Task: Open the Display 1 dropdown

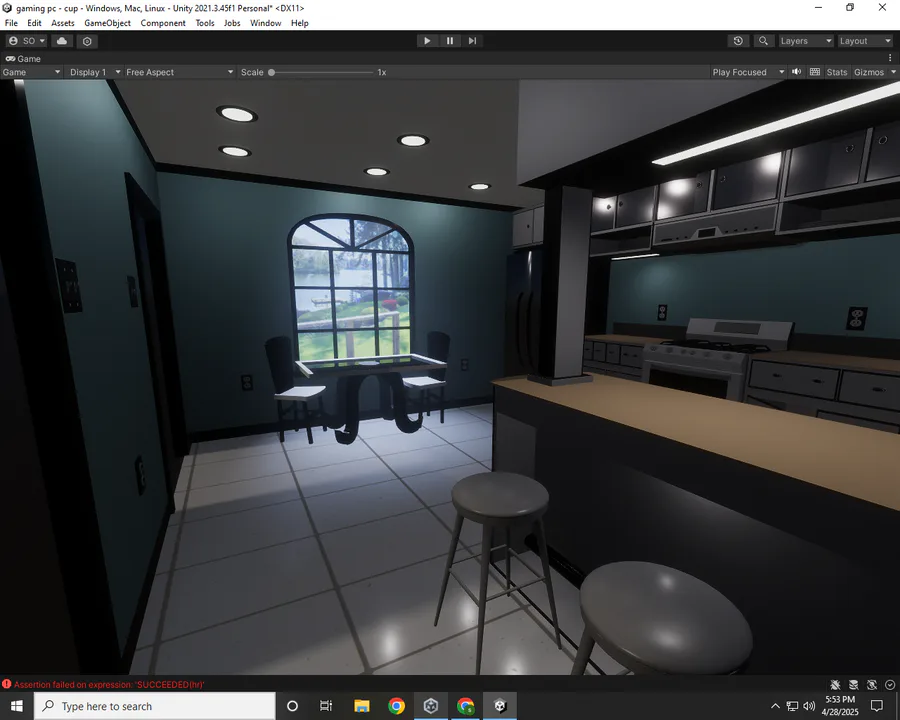Action: point(95,72)
